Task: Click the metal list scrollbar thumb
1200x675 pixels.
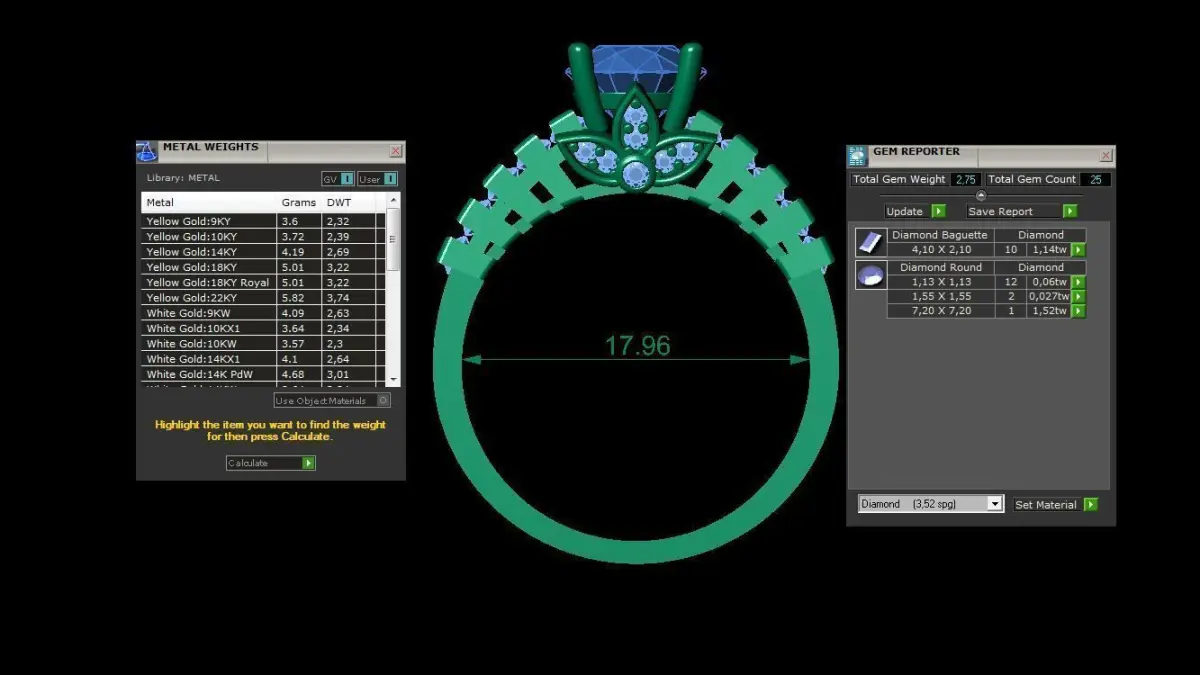Action: coord(393,238)
